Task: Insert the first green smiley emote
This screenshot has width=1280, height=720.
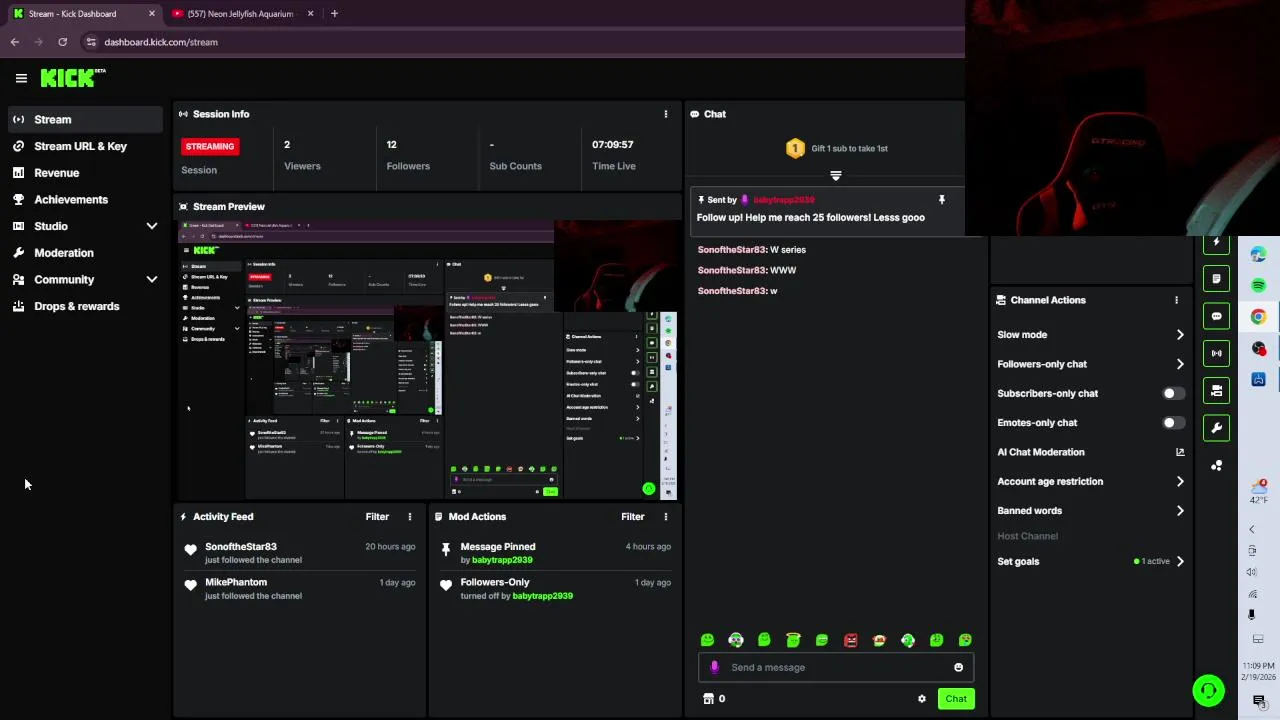Action: [x=708, y=640]
